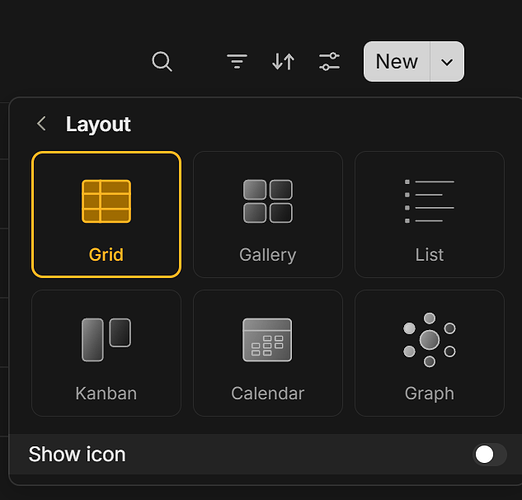
Task: Open the search magnifier icon
Action: point(162,61)
